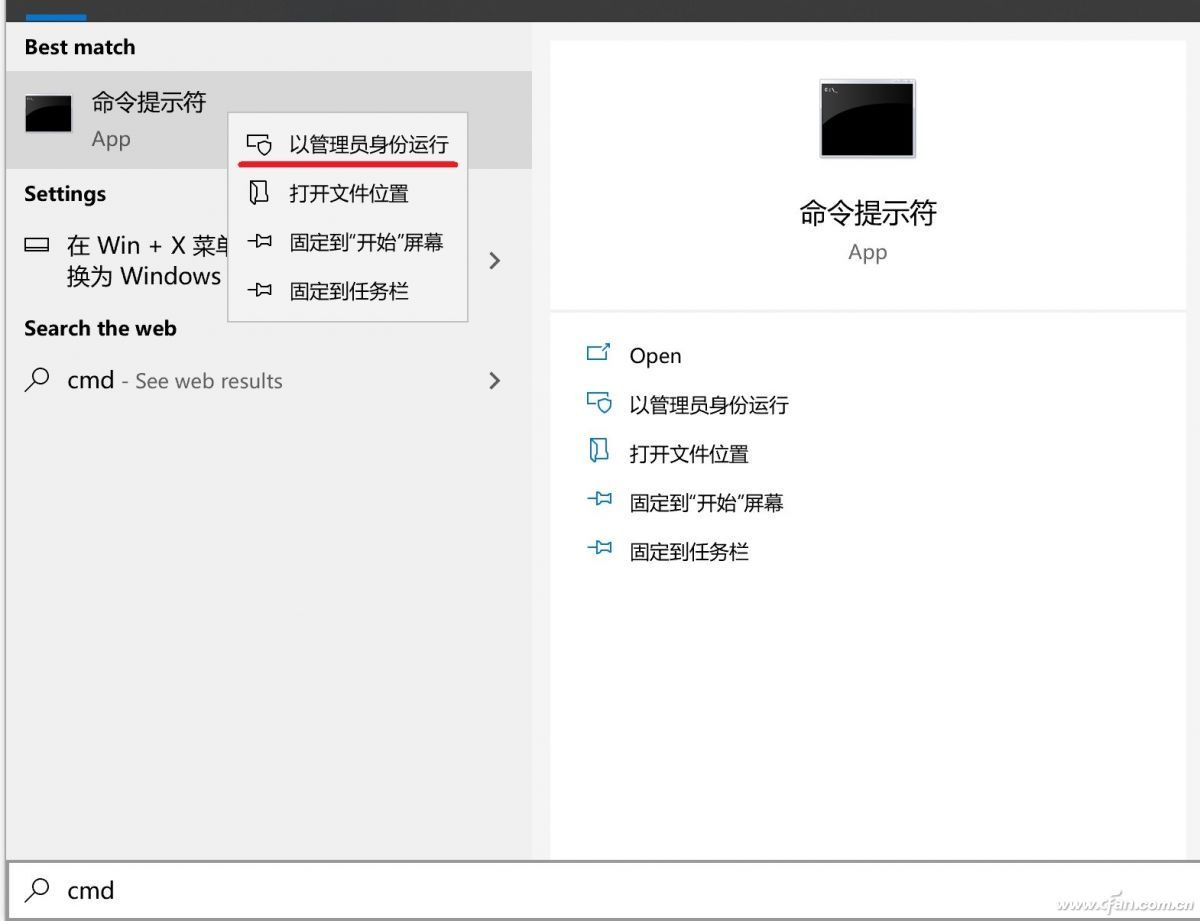Viewport: 1200px width, 921px height.
Task: Click the keyboard icon beside the Win + X setting
Action: coord(36,245)
